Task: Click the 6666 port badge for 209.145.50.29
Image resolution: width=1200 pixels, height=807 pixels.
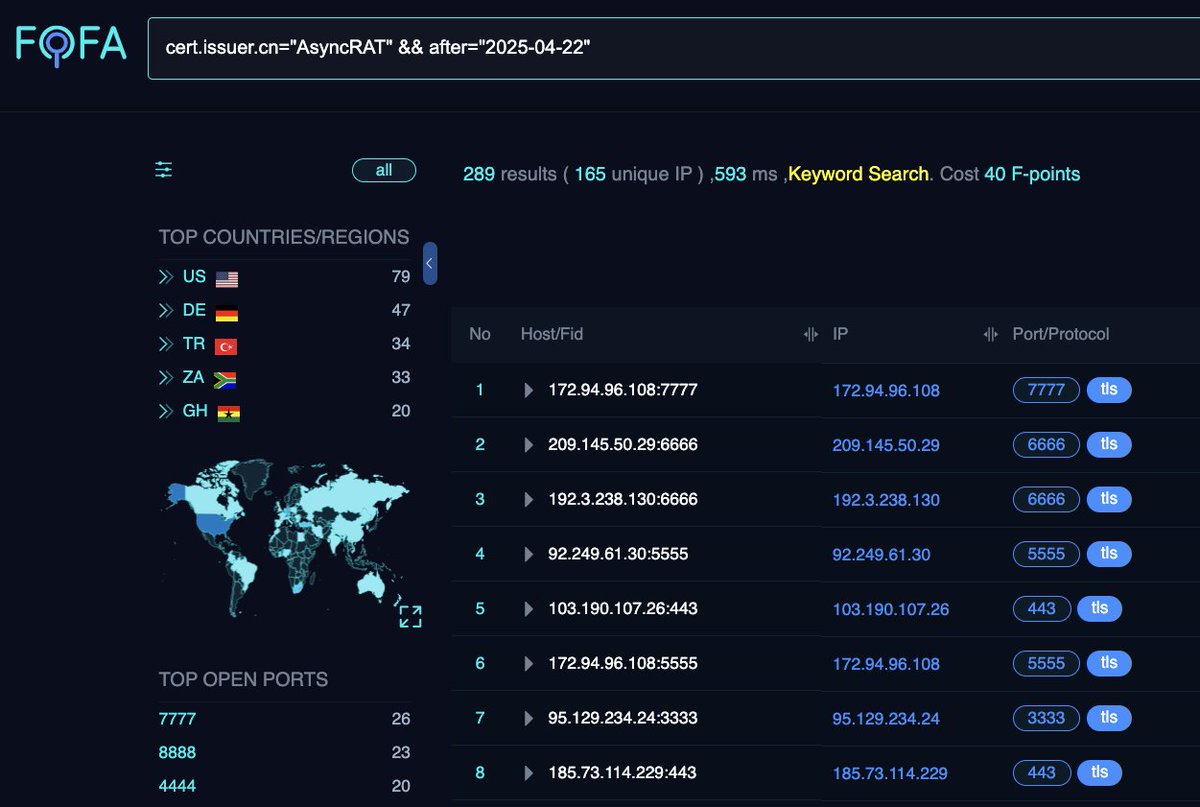Action: coord(1046,444)
